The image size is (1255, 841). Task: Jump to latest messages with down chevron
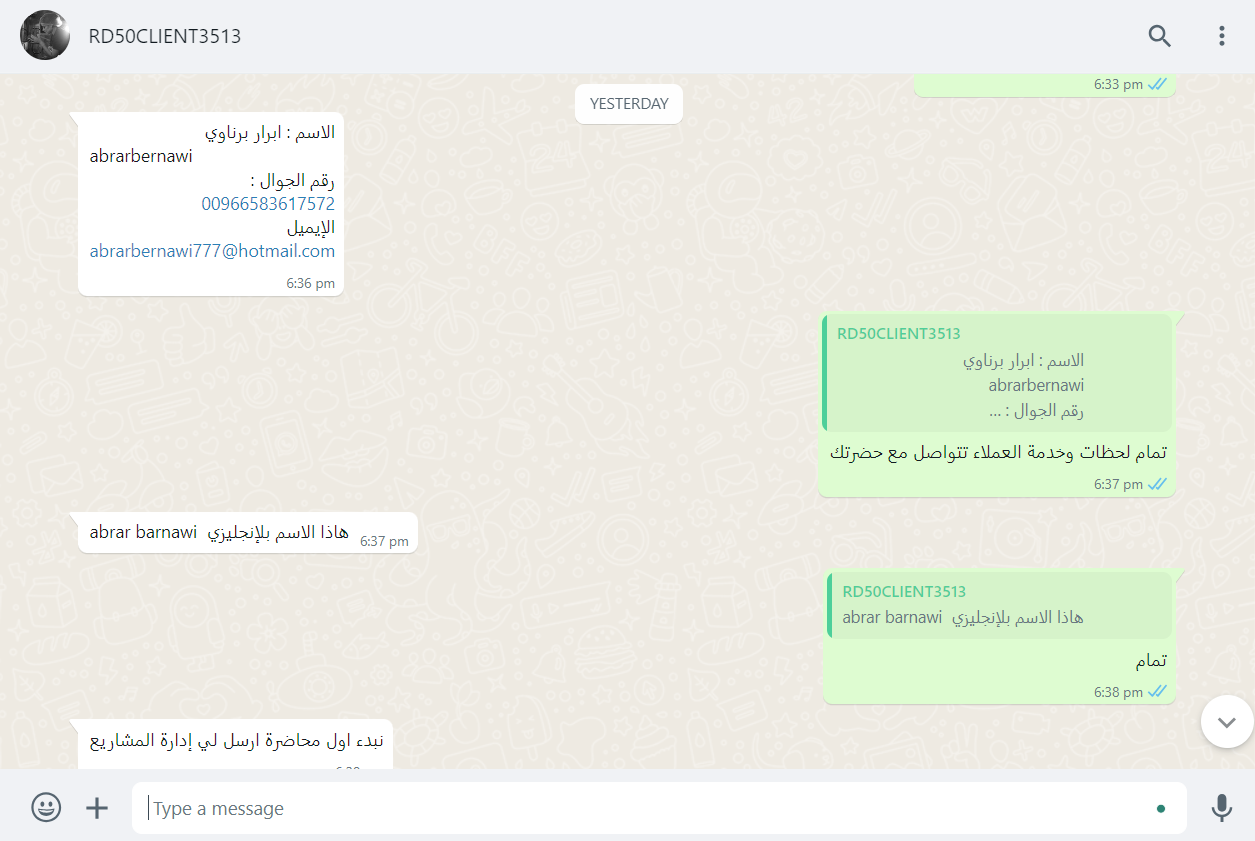point(1227,721)
